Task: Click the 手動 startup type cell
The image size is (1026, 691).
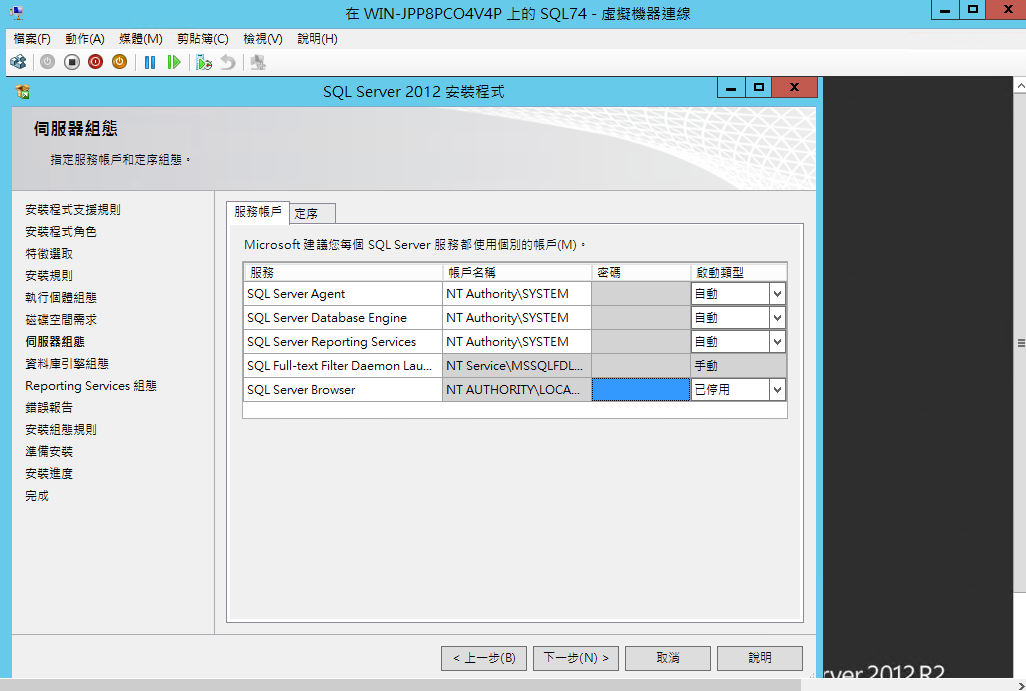Action: point(739,366)
